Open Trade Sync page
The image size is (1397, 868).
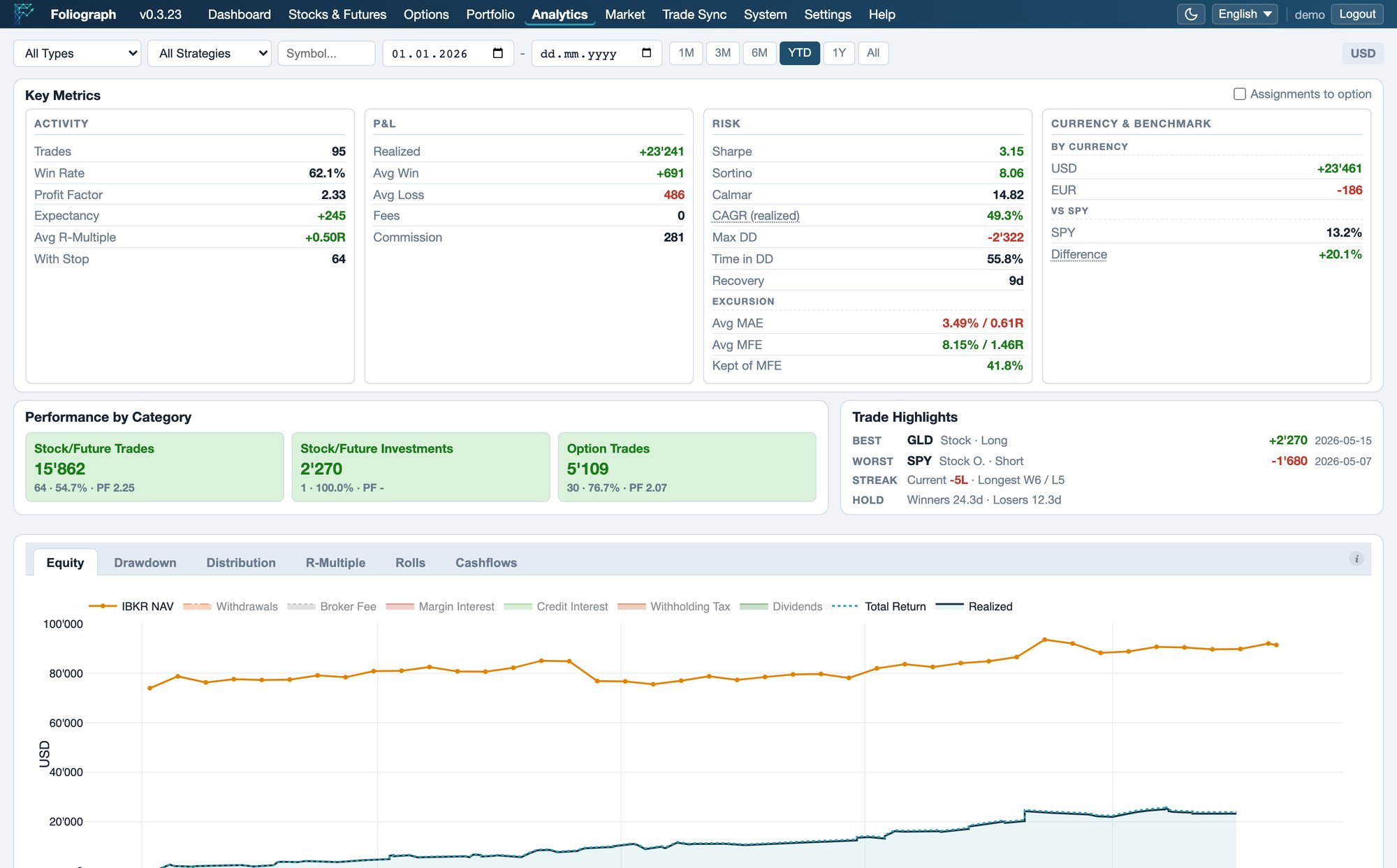point(694,14)
